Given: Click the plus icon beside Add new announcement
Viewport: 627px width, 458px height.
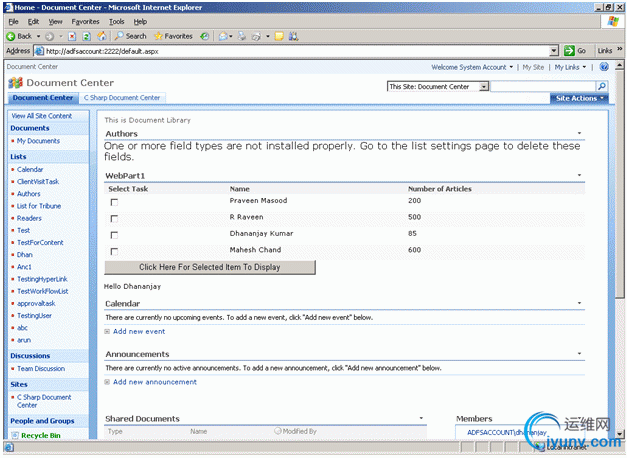Looking at the screenshot, I should click(x=107, y=382).
